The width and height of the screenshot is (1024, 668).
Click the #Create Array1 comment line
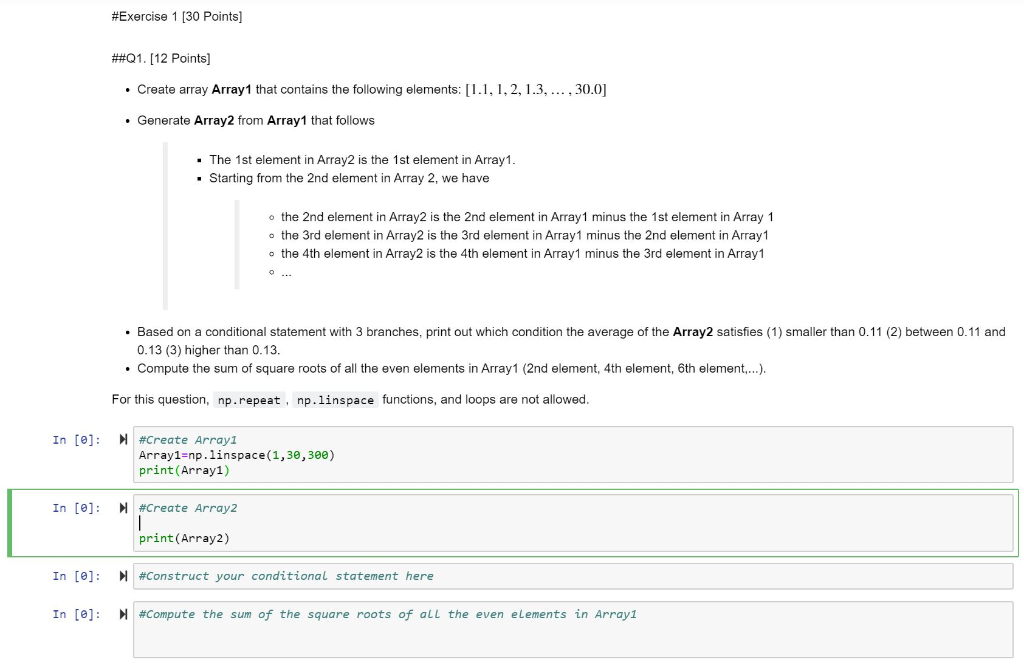[188, 440]
